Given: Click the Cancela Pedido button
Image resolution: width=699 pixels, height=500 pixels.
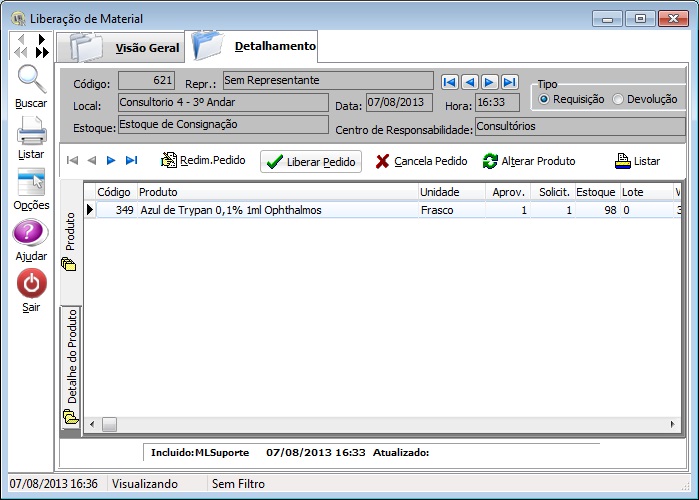Looking at the screenshot, I should click(x=421, y=161).
